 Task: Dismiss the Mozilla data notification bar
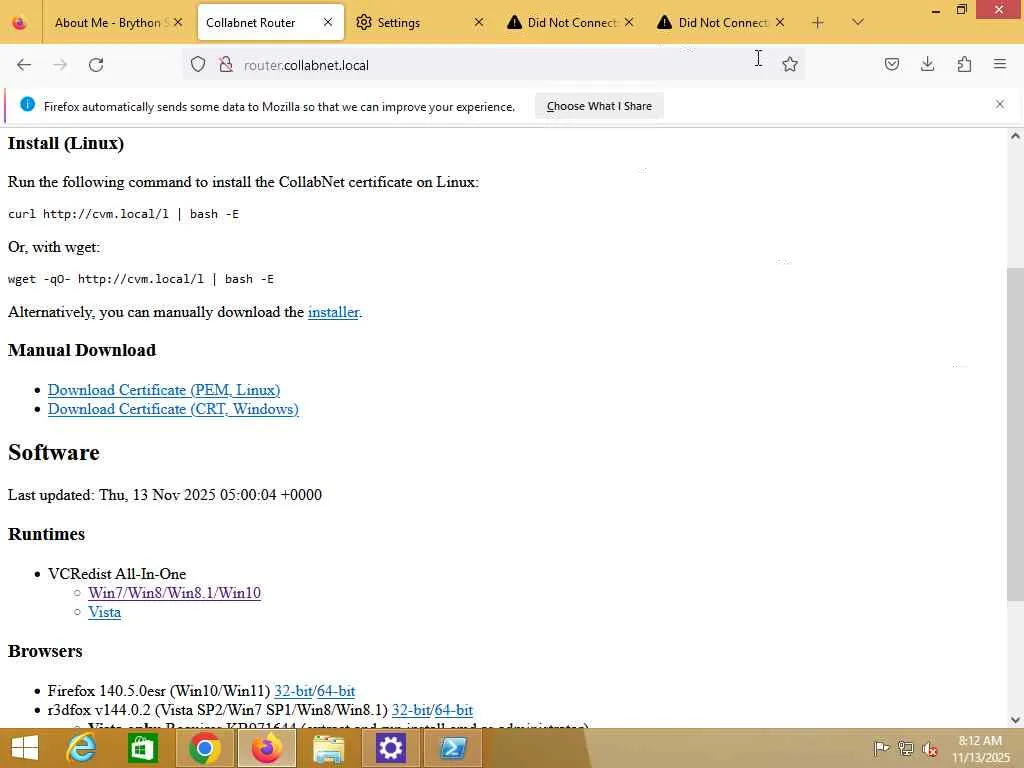pos(1000,104)
